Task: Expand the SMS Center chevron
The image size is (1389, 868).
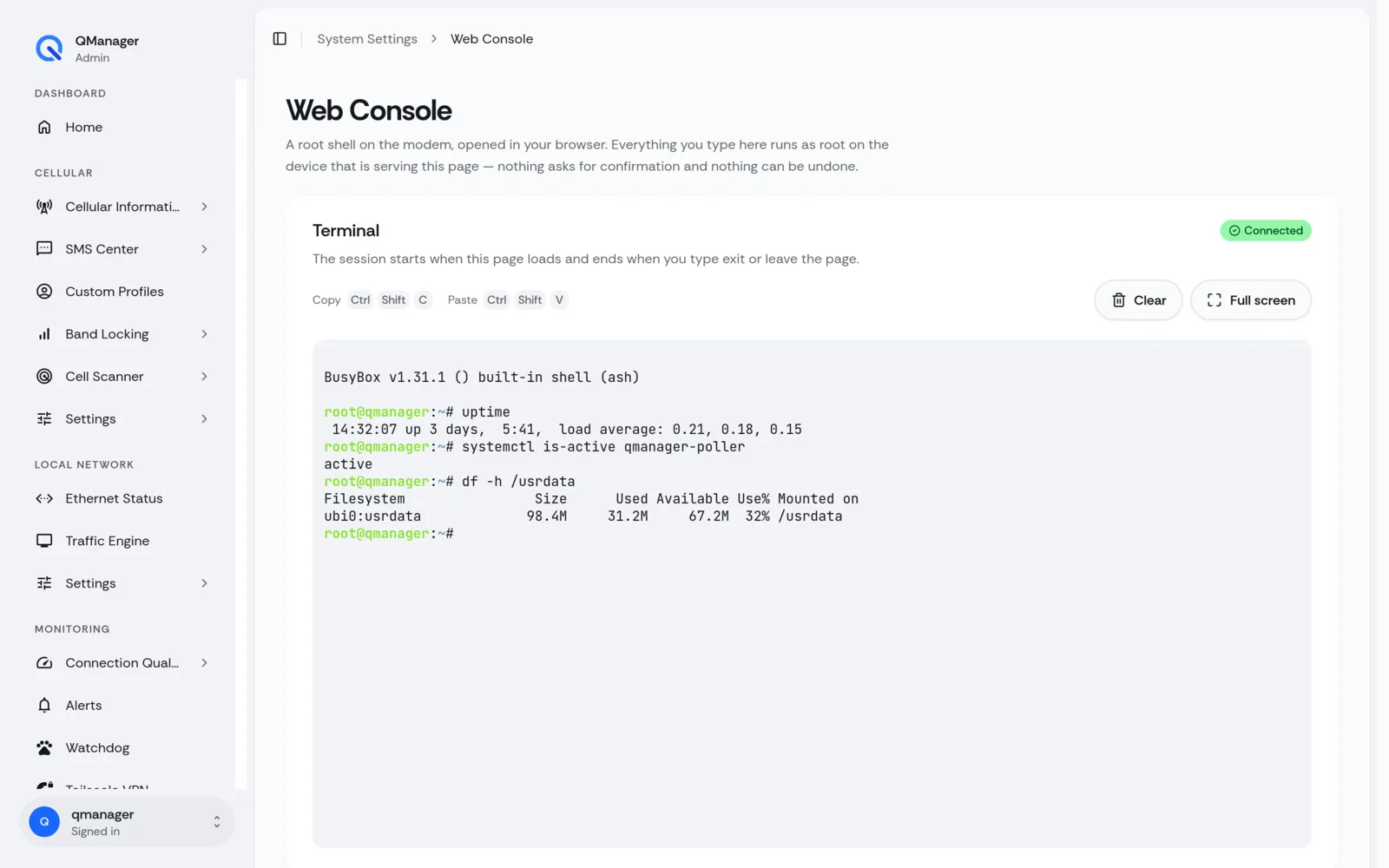Action: pos(205,249)
